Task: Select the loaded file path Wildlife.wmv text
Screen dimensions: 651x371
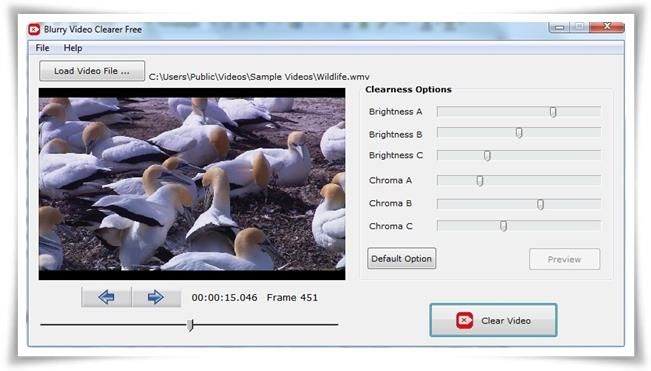Action: point(259,77)
